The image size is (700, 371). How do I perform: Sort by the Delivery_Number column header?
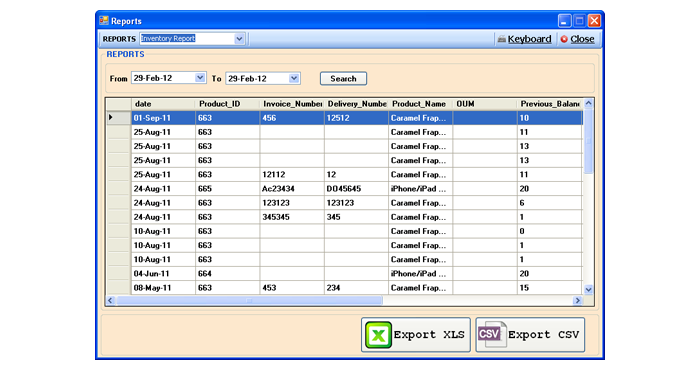pos(356,104)
